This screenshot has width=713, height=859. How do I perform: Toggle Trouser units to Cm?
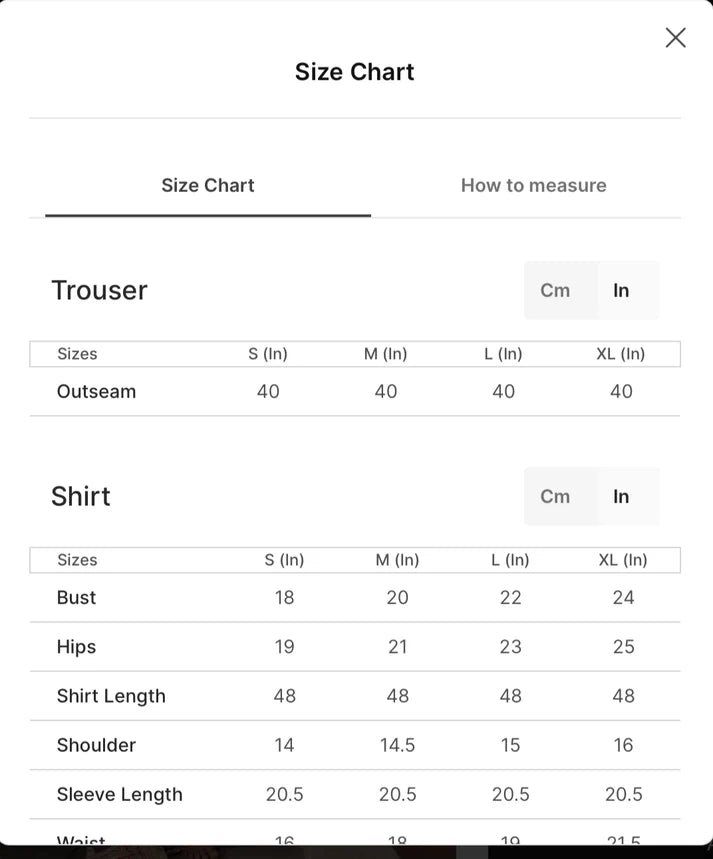pyautogui.click(x=555, y=290)
